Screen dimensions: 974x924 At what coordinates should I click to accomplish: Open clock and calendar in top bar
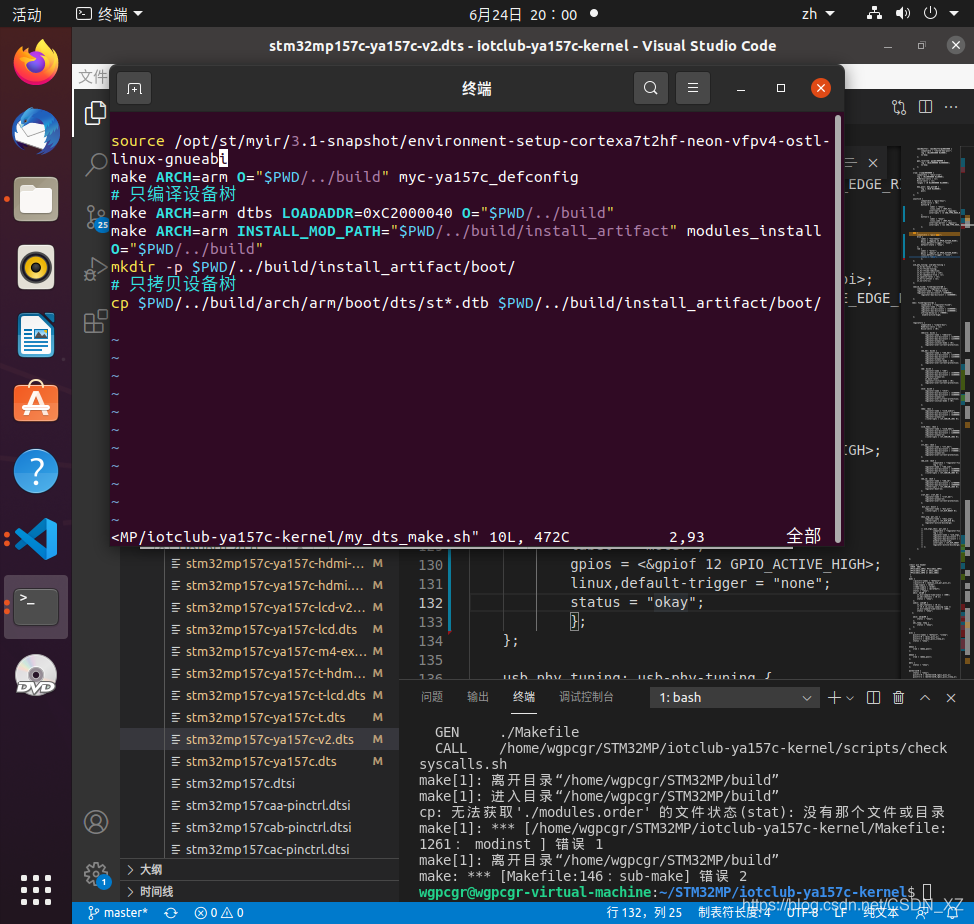point(523,14)
